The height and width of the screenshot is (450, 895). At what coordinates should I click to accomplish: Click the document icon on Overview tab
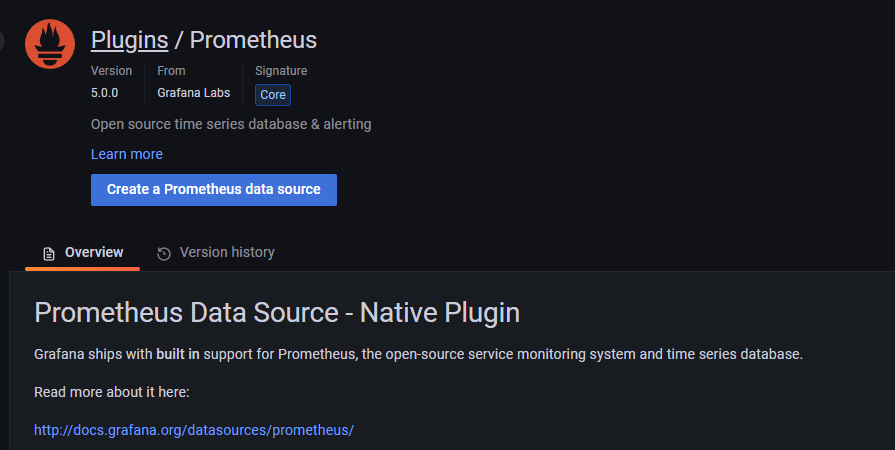coord(48,253)
